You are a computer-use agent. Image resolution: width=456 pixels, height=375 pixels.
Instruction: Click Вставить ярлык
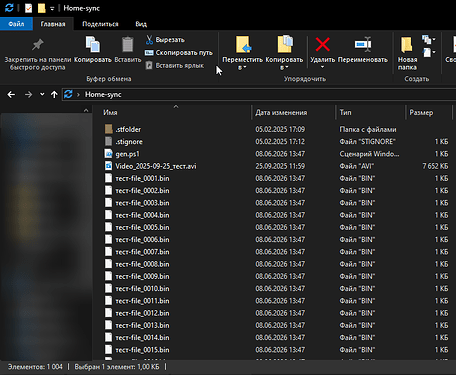pyautogui.click(x=175, y=65)
